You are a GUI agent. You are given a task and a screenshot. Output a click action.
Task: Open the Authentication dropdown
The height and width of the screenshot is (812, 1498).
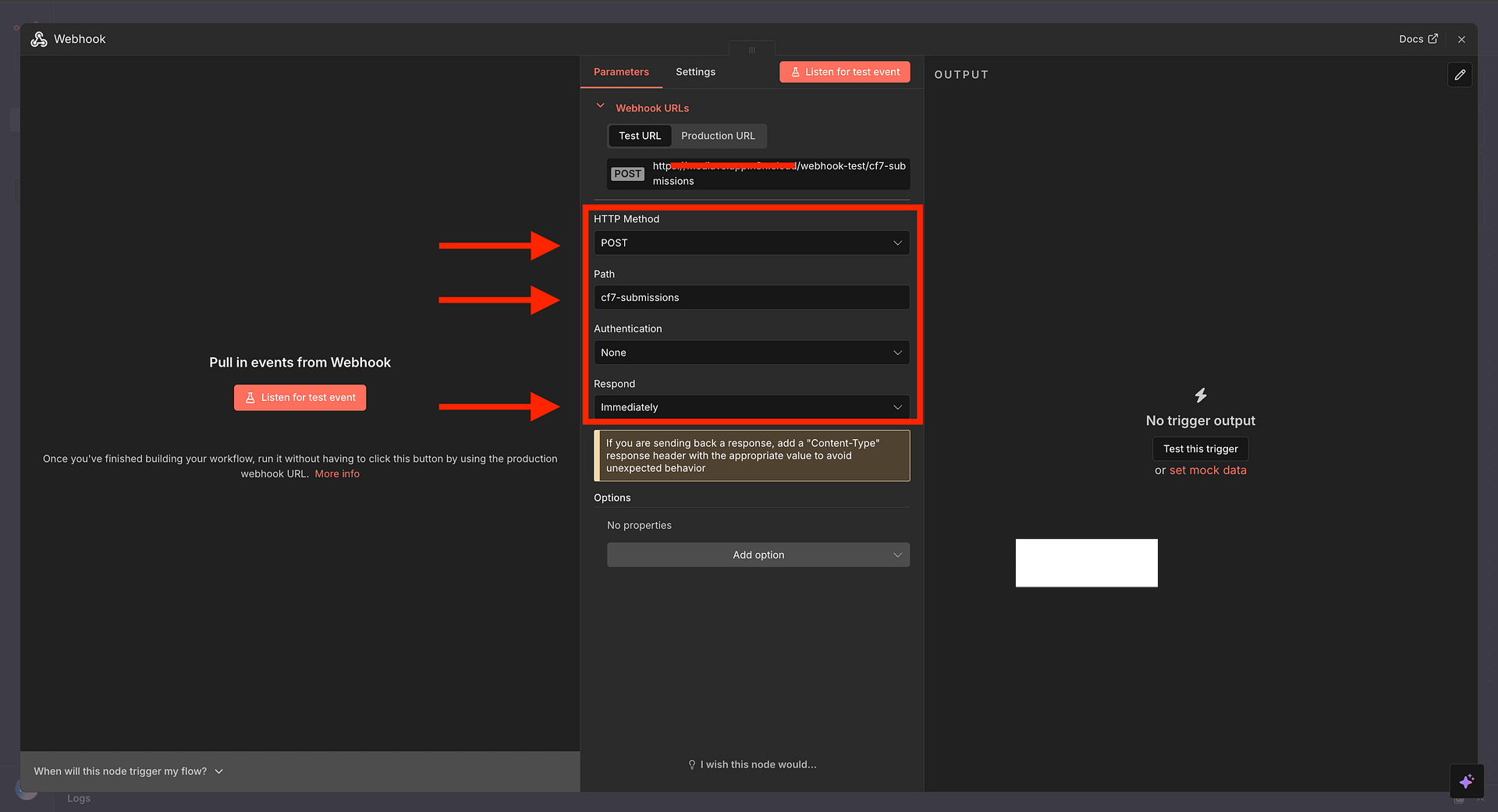pos(751,353)
